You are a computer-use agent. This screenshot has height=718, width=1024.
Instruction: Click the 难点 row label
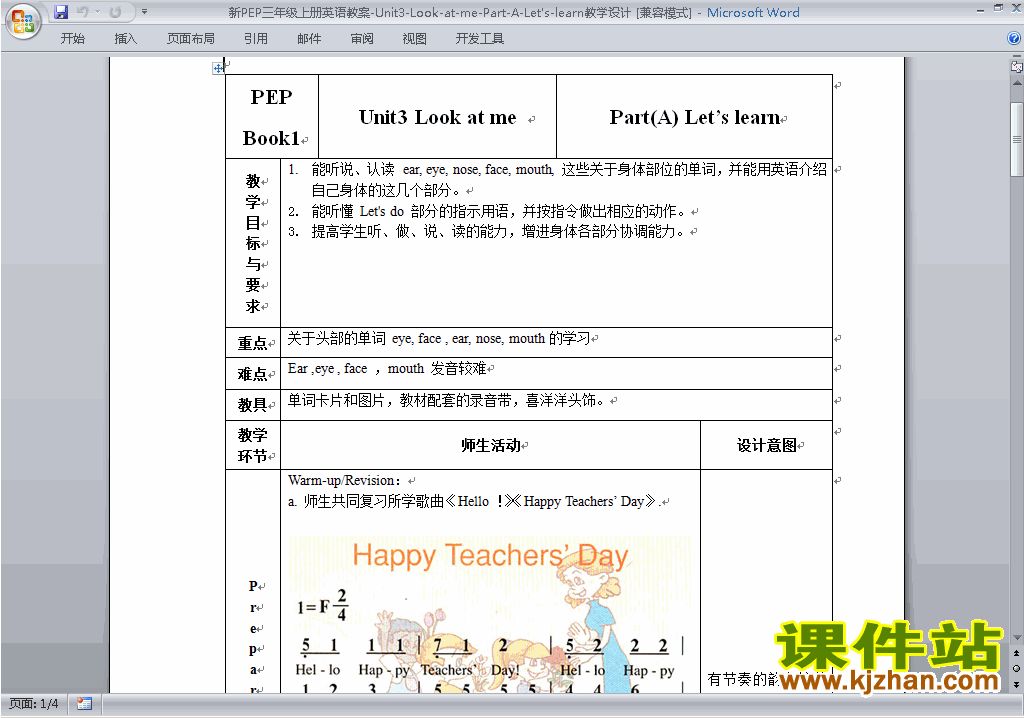tap(253, 374)
